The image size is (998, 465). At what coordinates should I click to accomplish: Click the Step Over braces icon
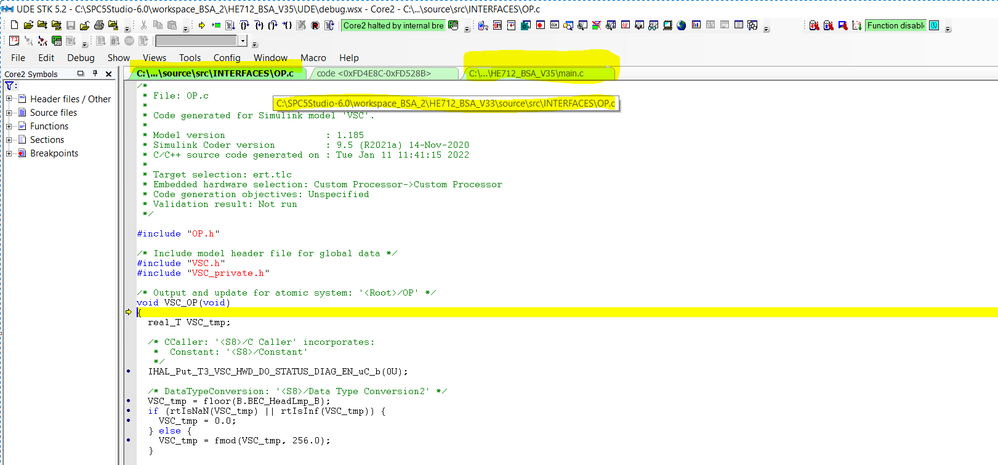coord(244,25)
